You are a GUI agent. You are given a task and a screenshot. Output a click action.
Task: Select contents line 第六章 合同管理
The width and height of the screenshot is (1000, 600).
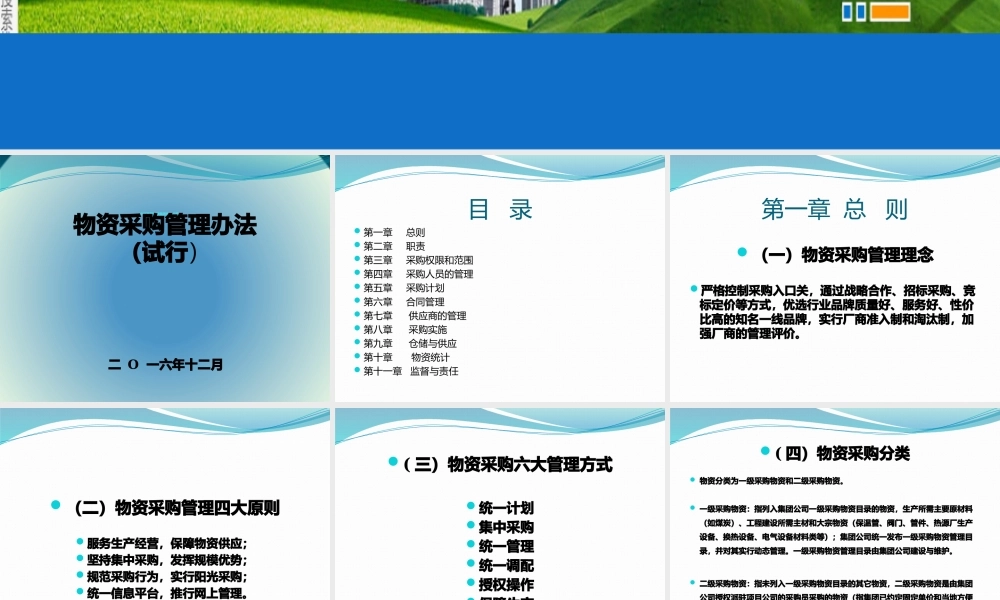404,302
